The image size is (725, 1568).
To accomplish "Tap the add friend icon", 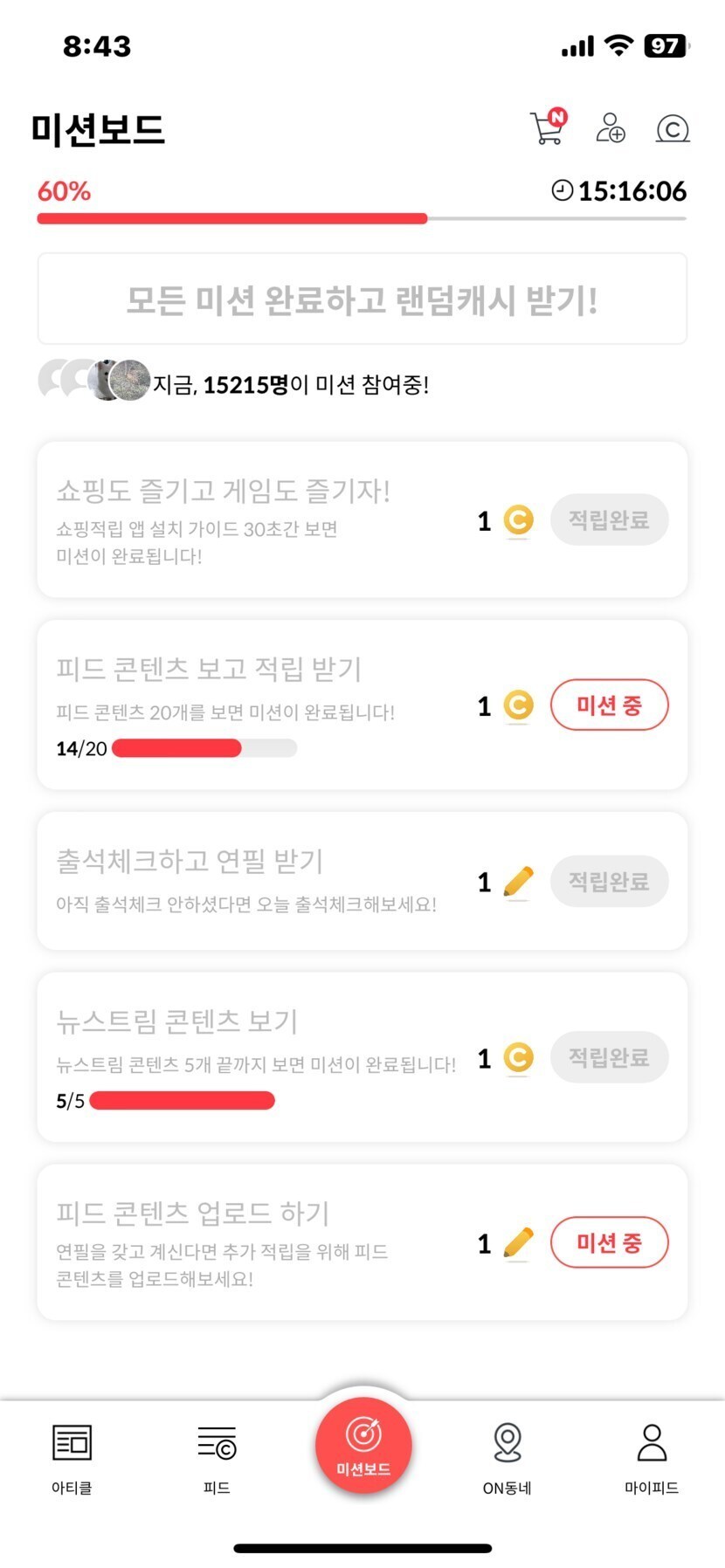I will click(x=611, y=127).
